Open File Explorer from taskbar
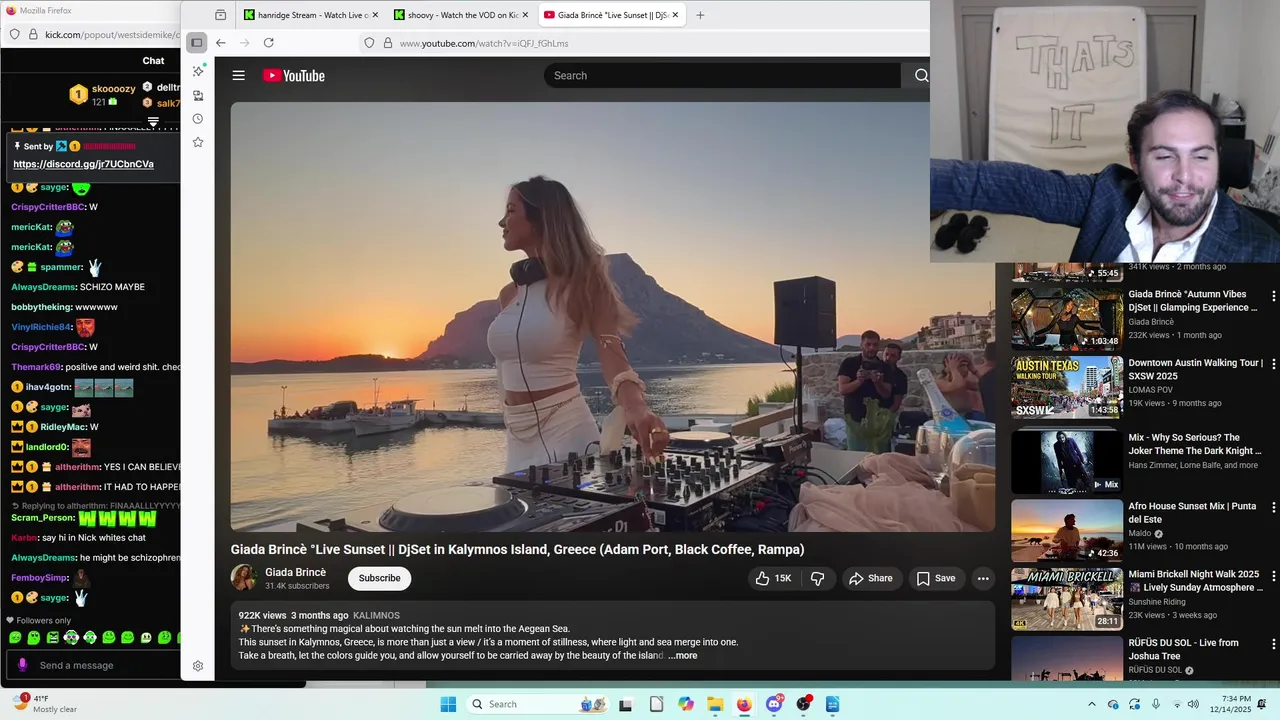 tap(715, 704)
